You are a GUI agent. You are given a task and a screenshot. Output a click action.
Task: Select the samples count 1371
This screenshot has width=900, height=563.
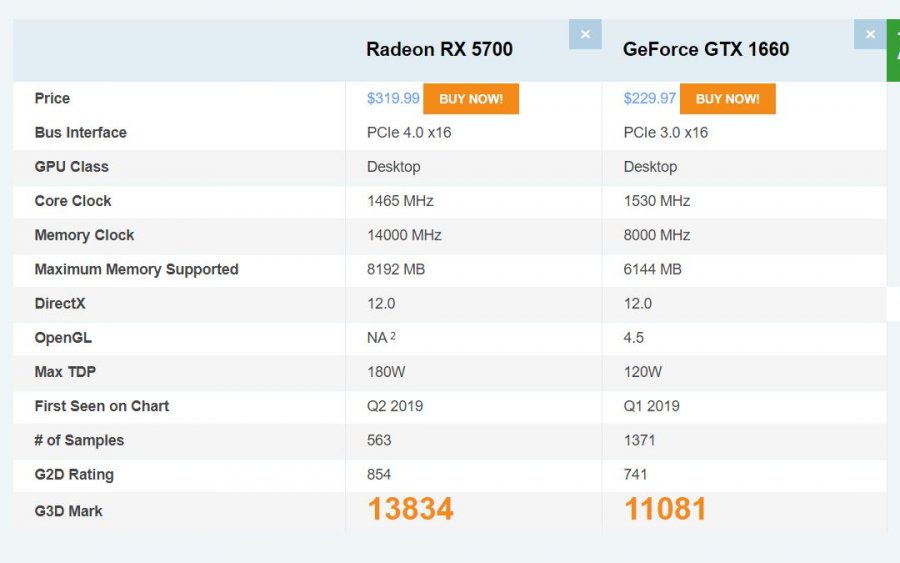click(640, 440)
